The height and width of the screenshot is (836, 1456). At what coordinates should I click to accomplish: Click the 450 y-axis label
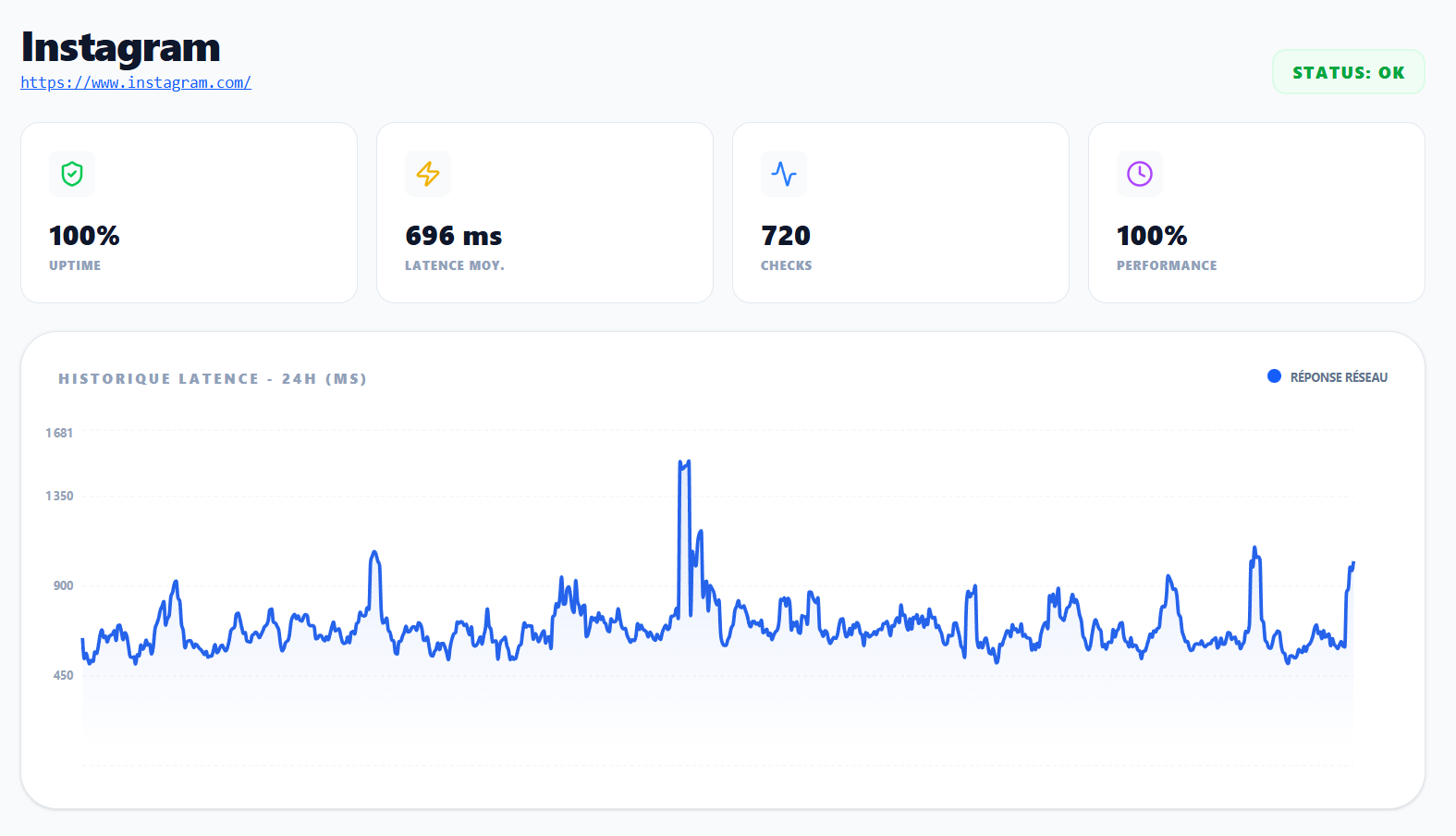63,675
